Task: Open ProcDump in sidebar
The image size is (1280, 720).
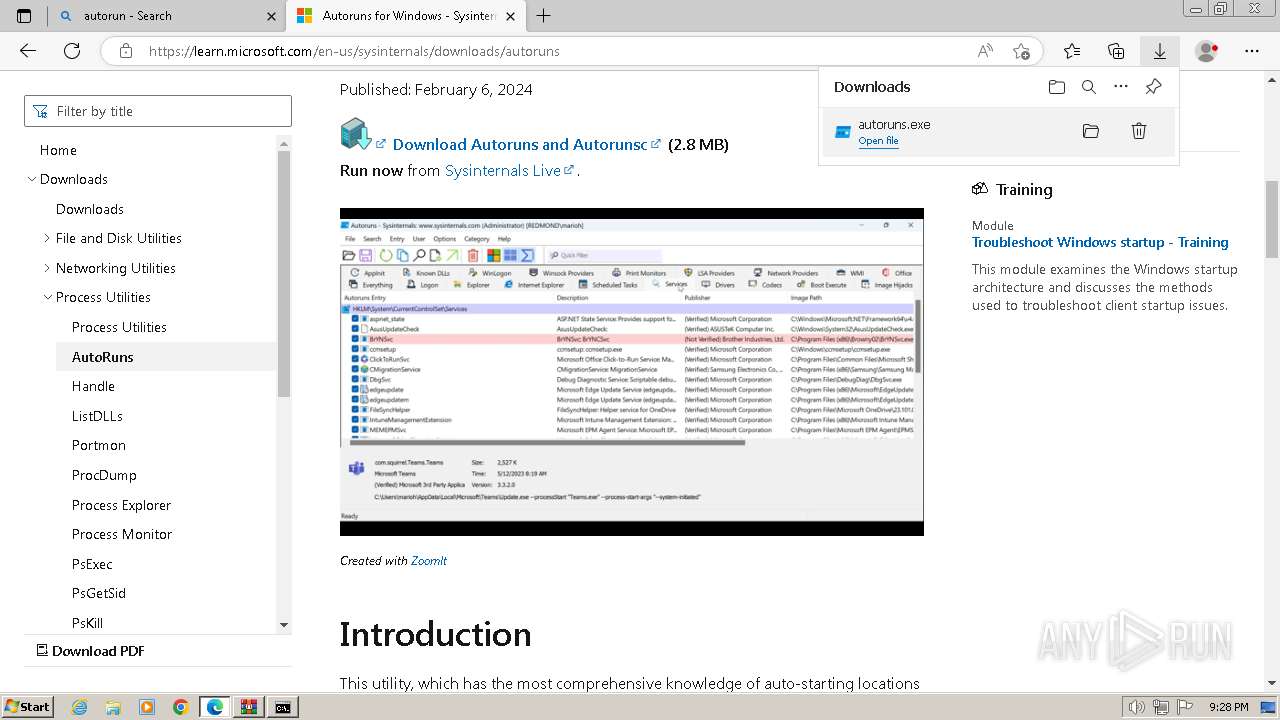Action: click(x=104, y=475)
